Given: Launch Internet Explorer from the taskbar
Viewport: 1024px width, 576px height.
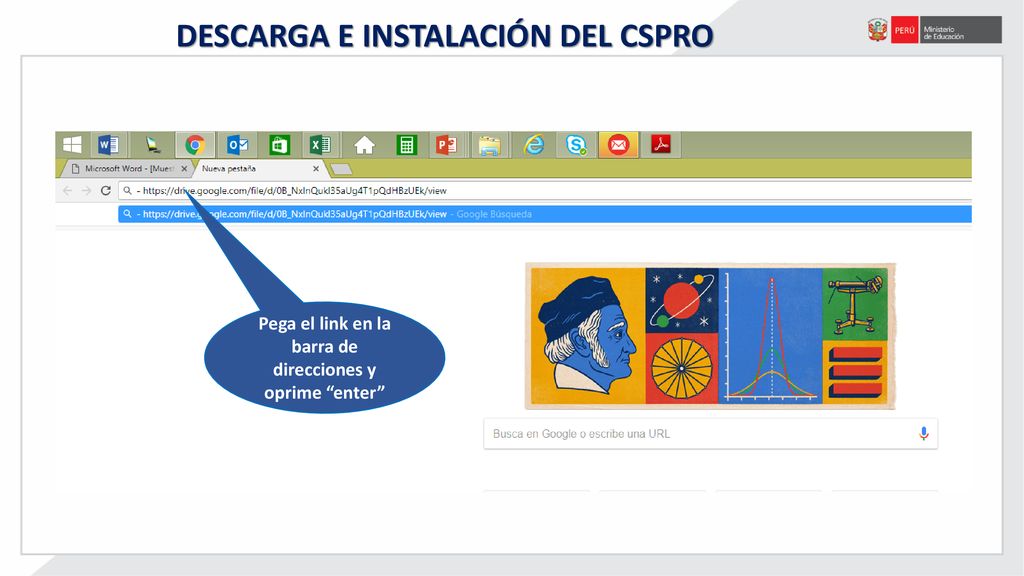Looking at the screenshot, I should (534, 144).
